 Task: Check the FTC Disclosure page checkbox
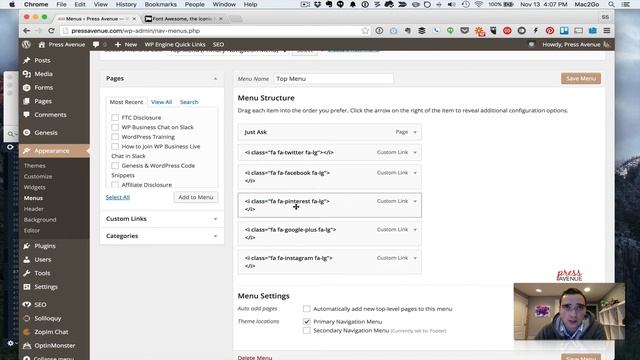(115, 118)
